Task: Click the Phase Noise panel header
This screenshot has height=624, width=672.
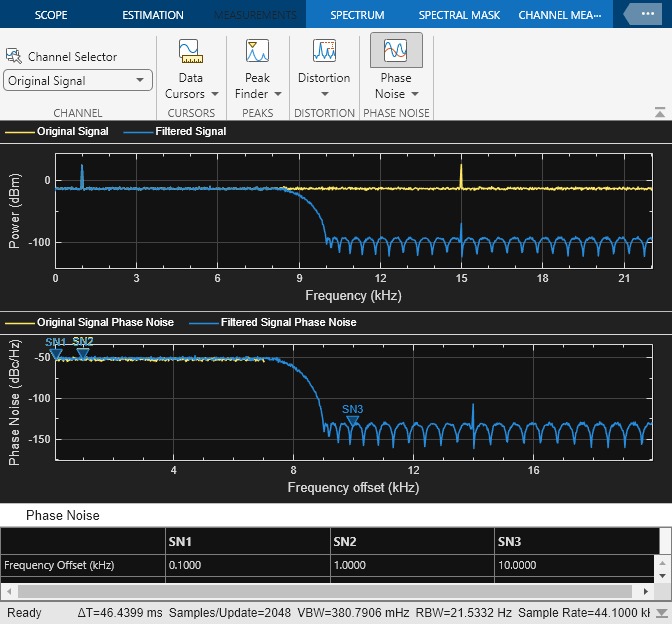Action: click(x=62, y=515)
